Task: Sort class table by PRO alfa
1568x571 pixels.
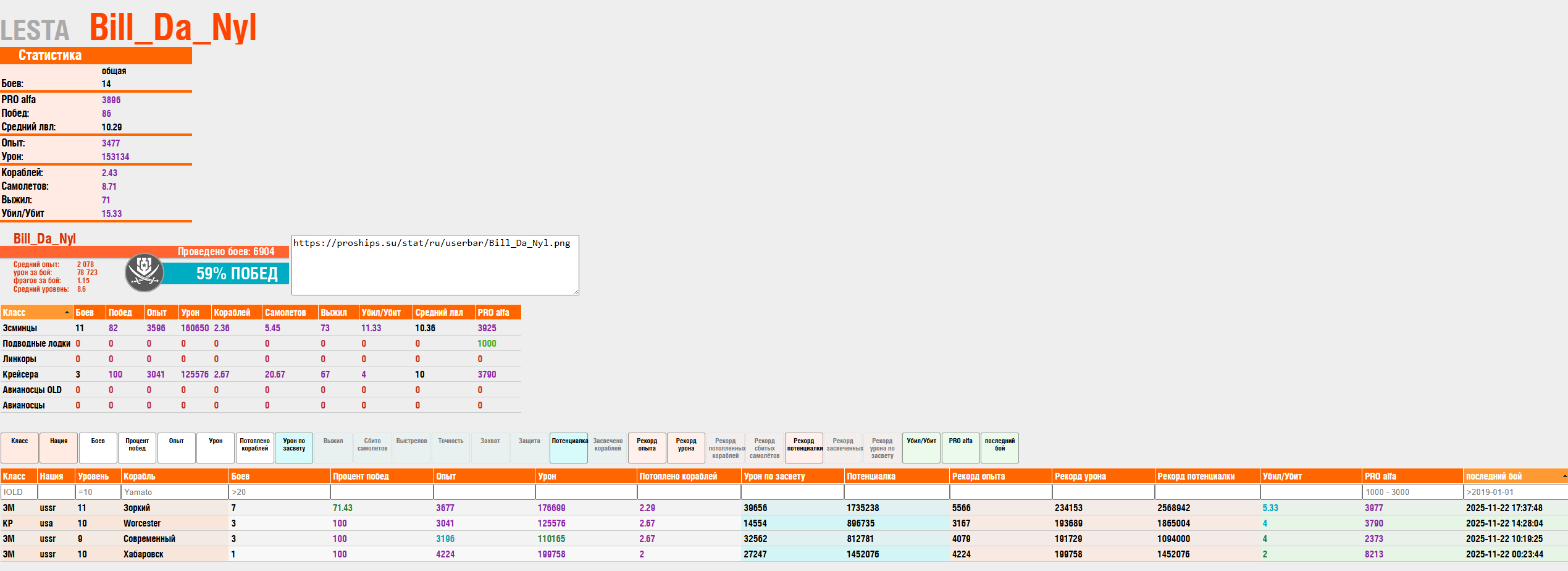Action: click(x=497, y=313)
